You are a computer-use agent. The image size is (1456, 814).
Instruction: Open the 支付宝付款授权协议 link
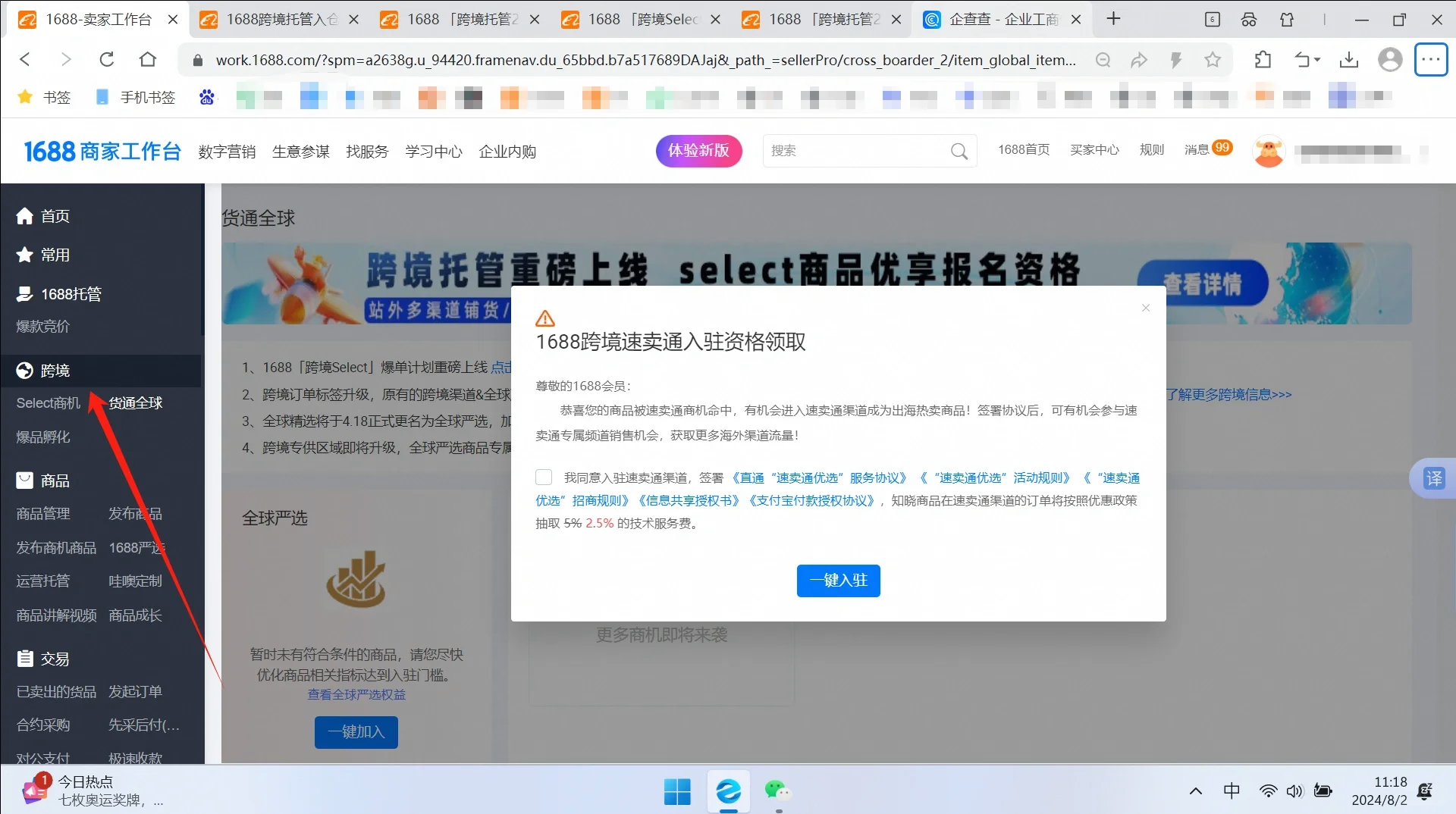point(812,500)
